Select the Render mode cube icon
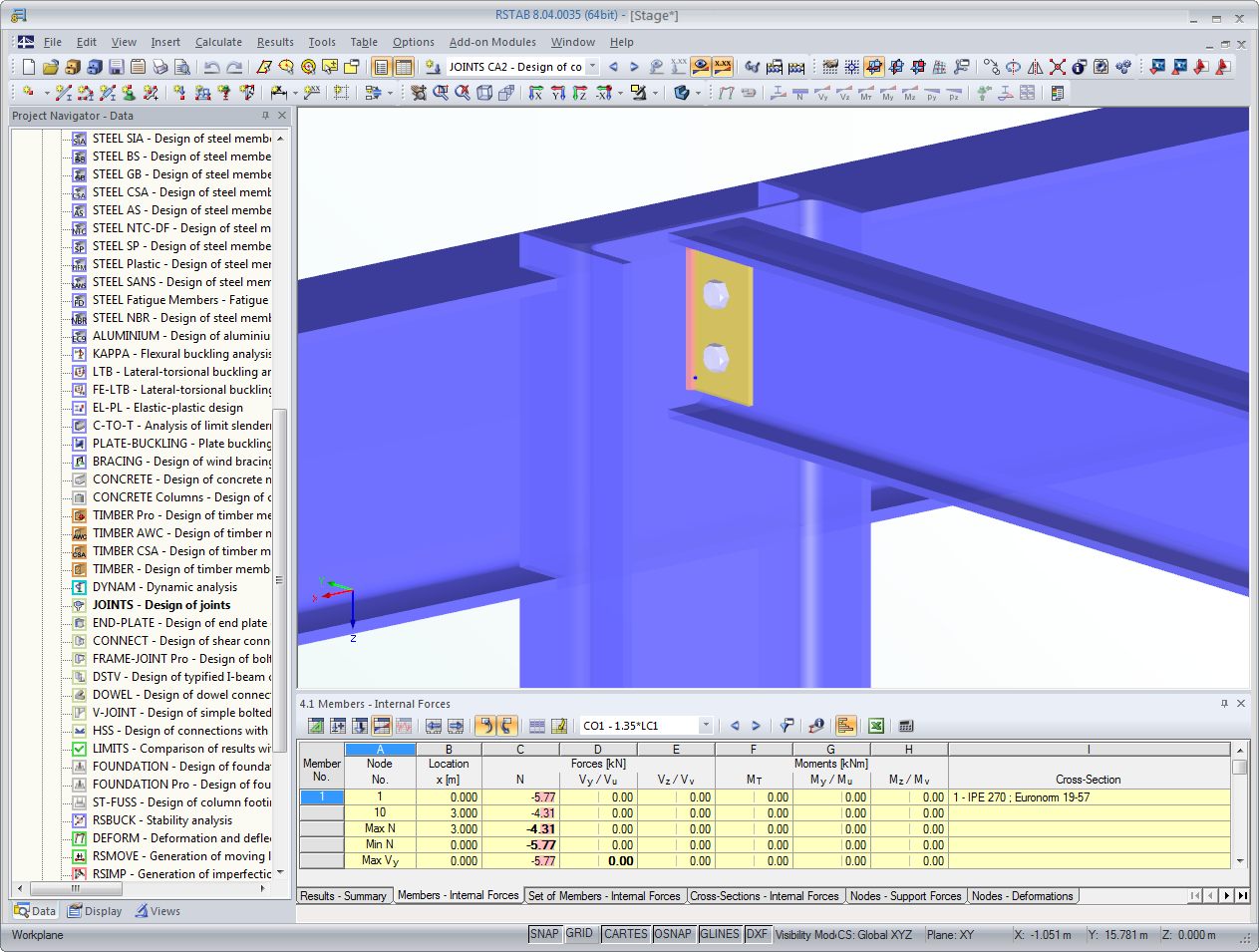1259x952 pixels. click(485, 93)
